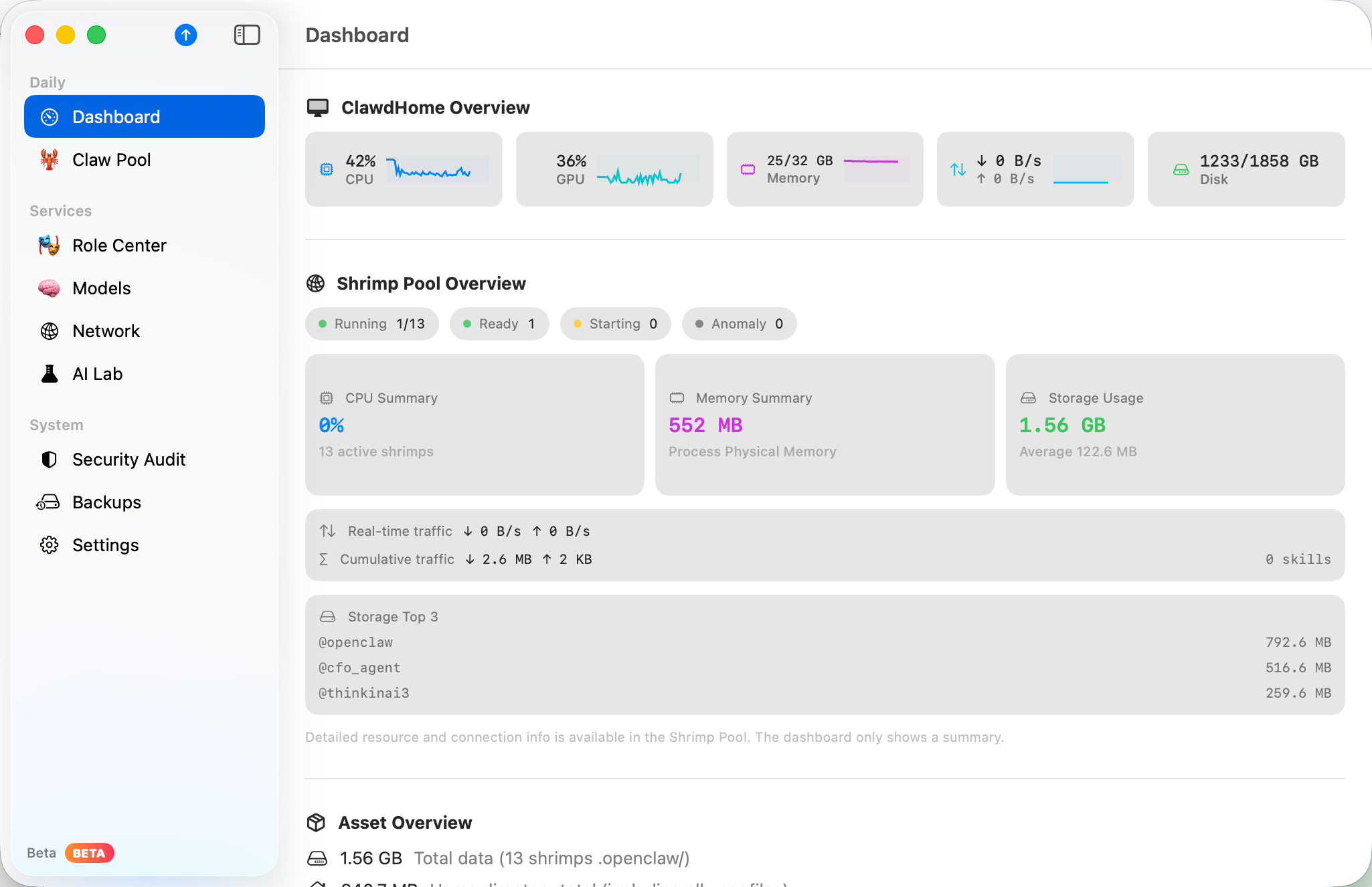Toggle the sidebar panel icon
Viewport: 1372px width, 887px height.
(247, 35)
